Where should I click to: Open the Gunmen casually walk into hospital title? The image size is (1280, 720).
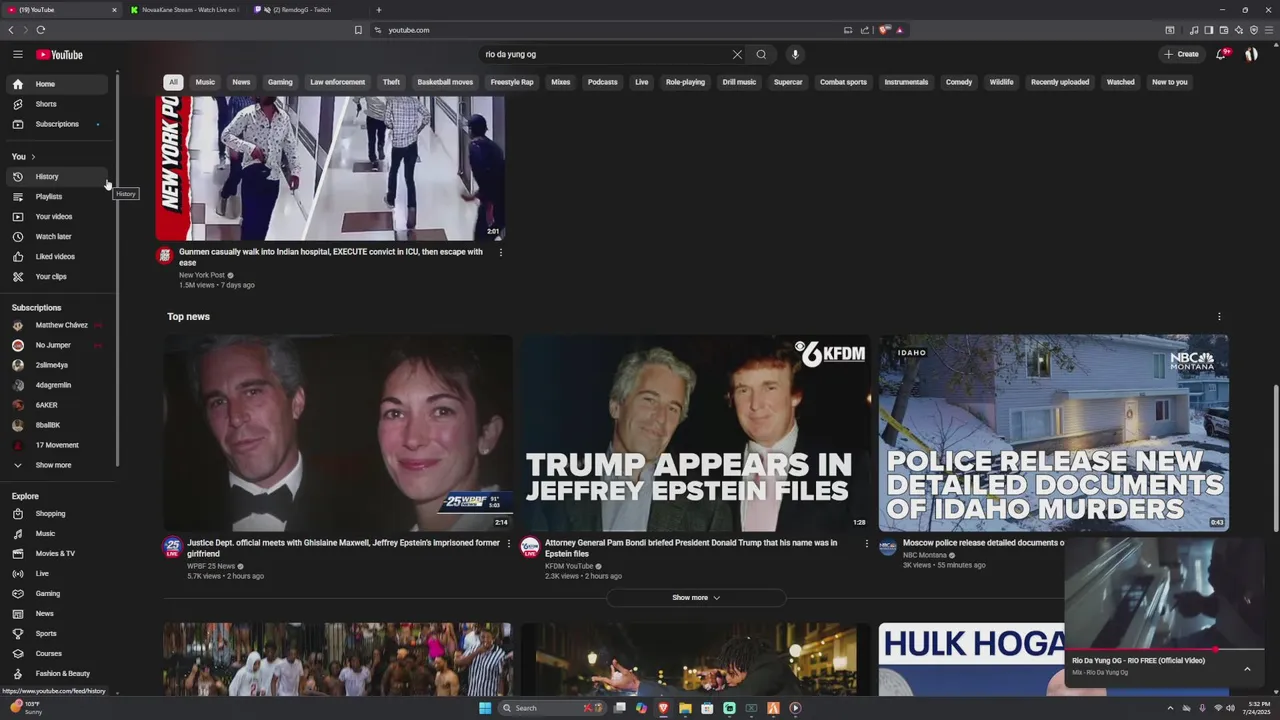click(331, 257)
